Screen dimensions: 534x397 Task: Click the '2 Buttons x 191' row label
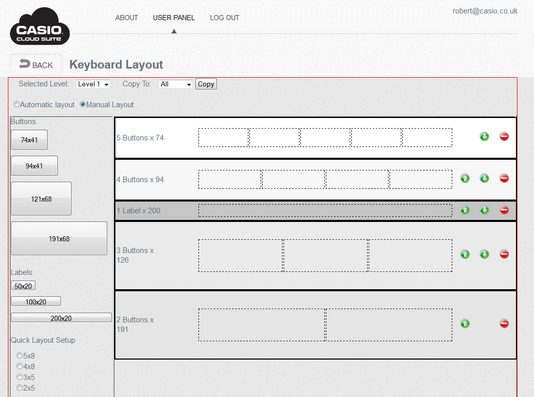[135, 324]
